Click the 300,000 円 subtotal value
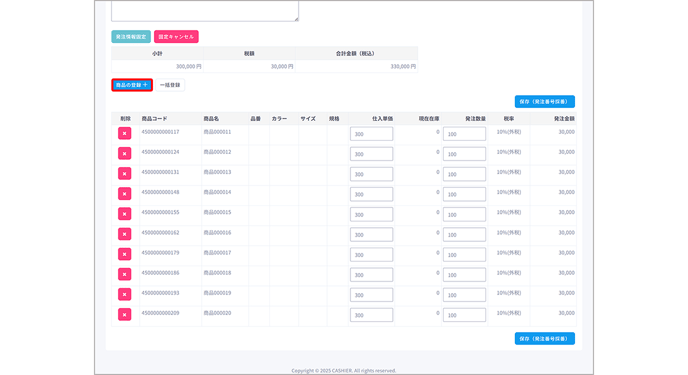The image size is (688, 375). (189, 67)
